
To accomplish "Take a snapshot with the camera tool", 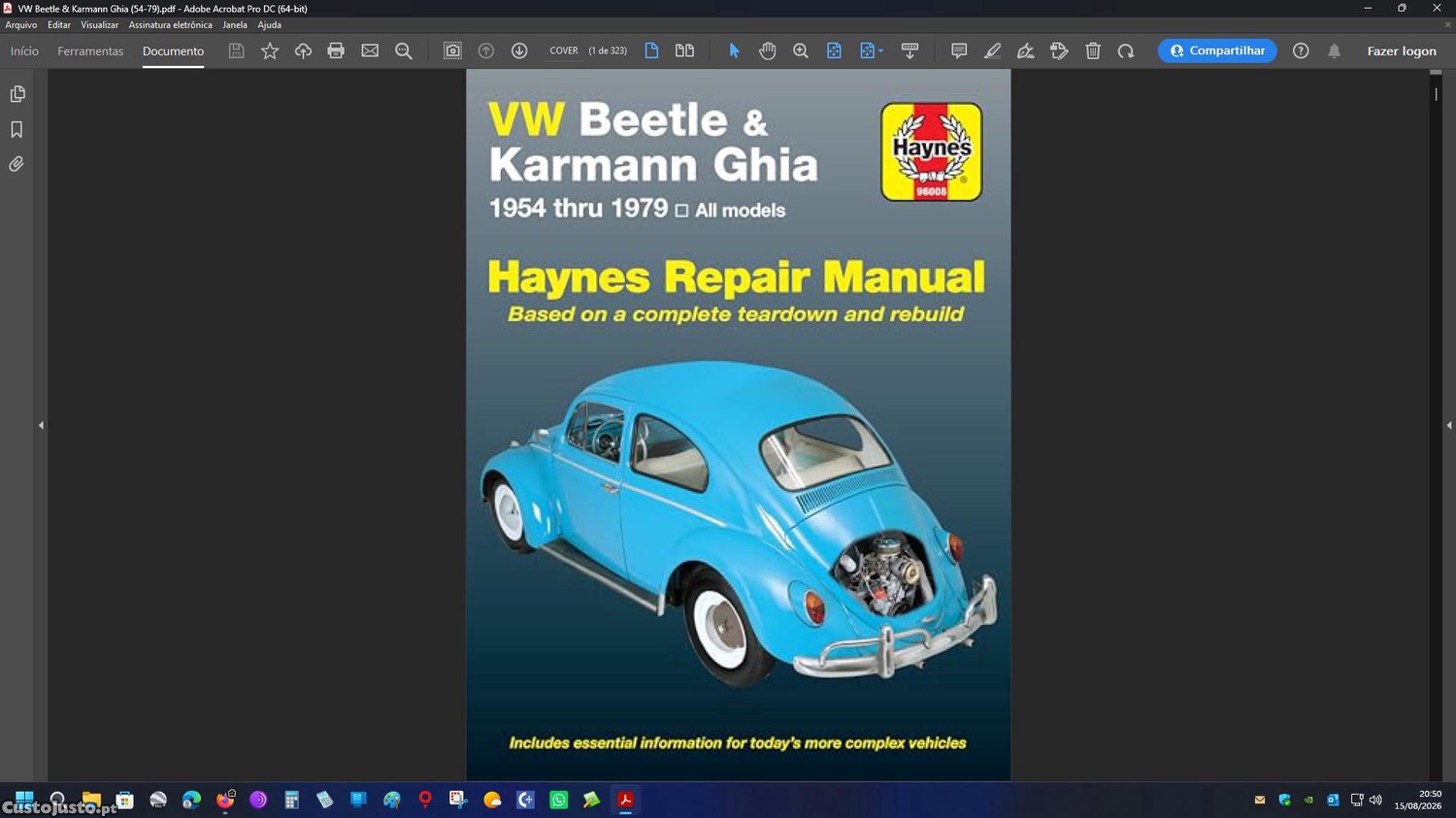I will click(452, 50).
